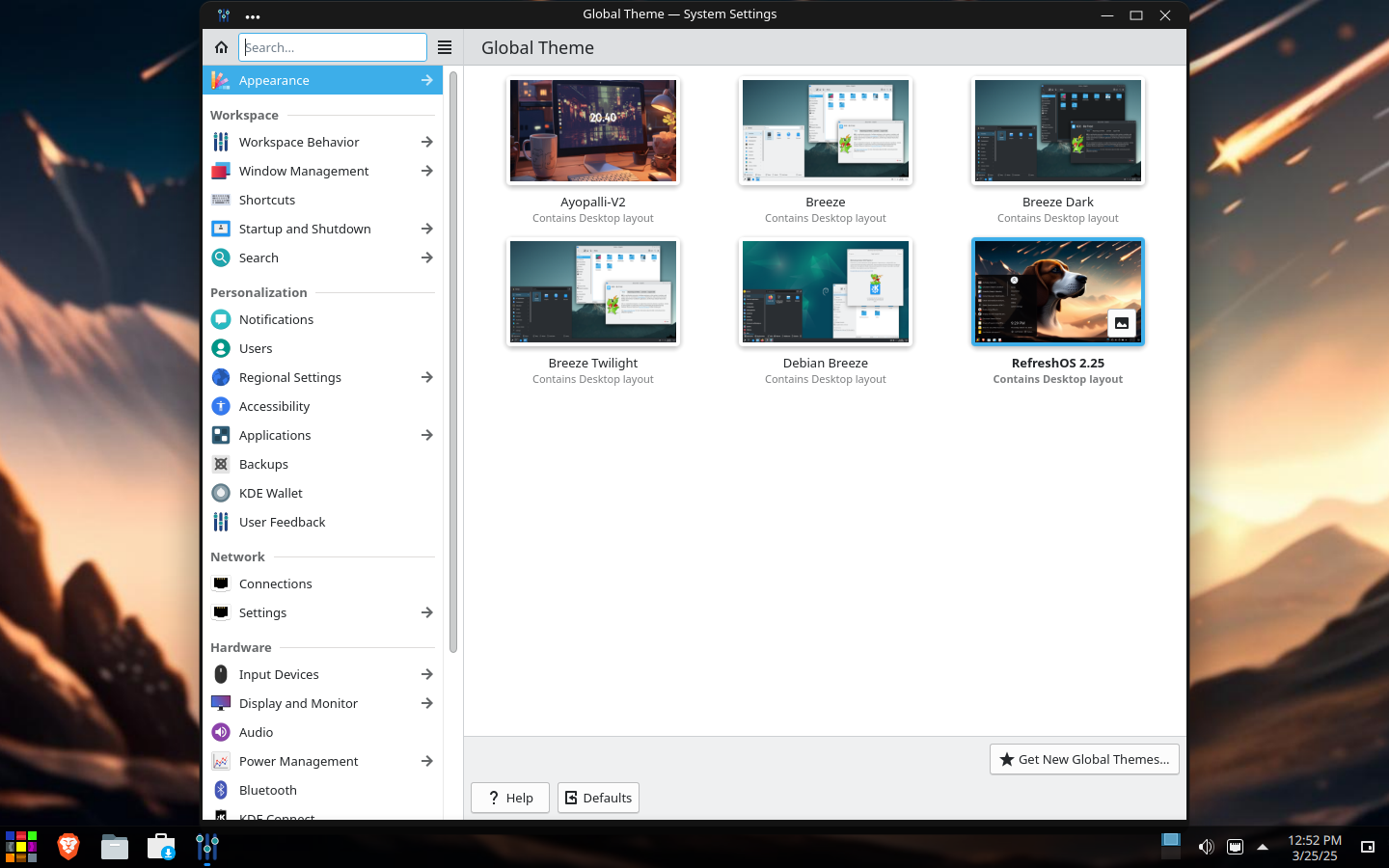Click the Notifications icon

(x=221, y=319)
